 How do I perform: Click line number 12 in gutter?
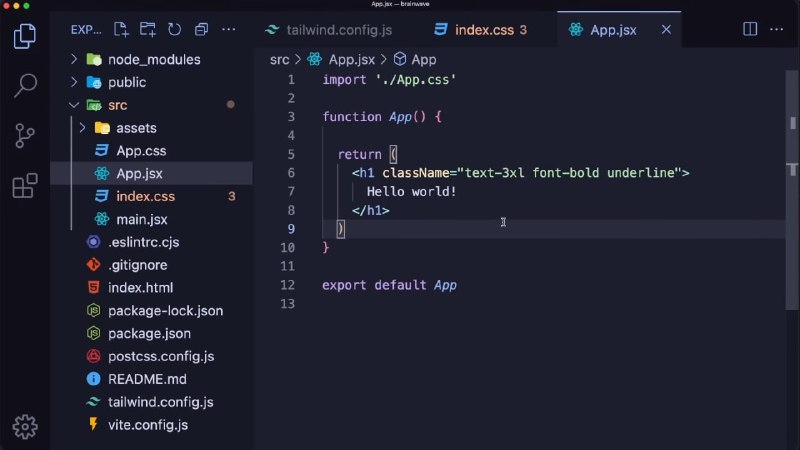click(288, 285)
